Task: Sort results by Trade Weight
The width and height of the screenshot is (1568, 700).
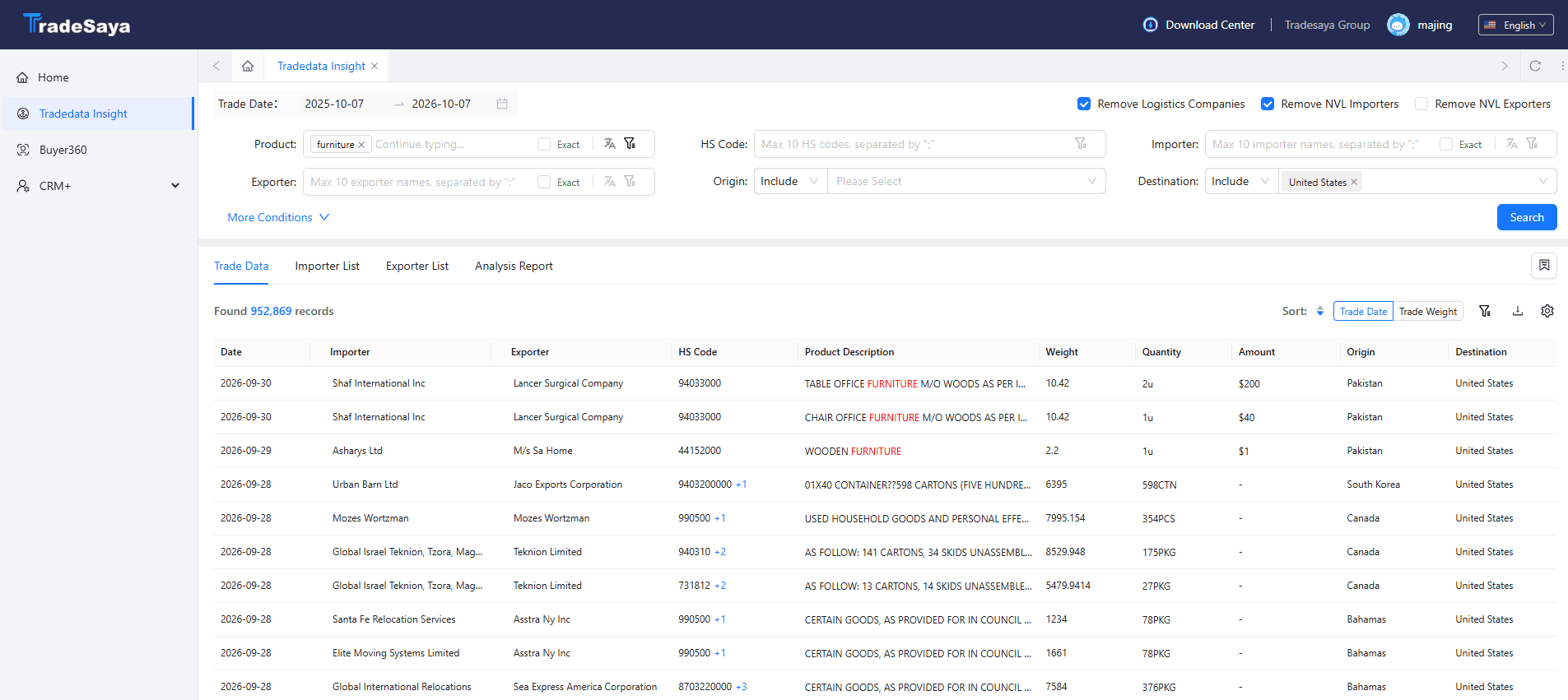Action: click(1428, 311)
